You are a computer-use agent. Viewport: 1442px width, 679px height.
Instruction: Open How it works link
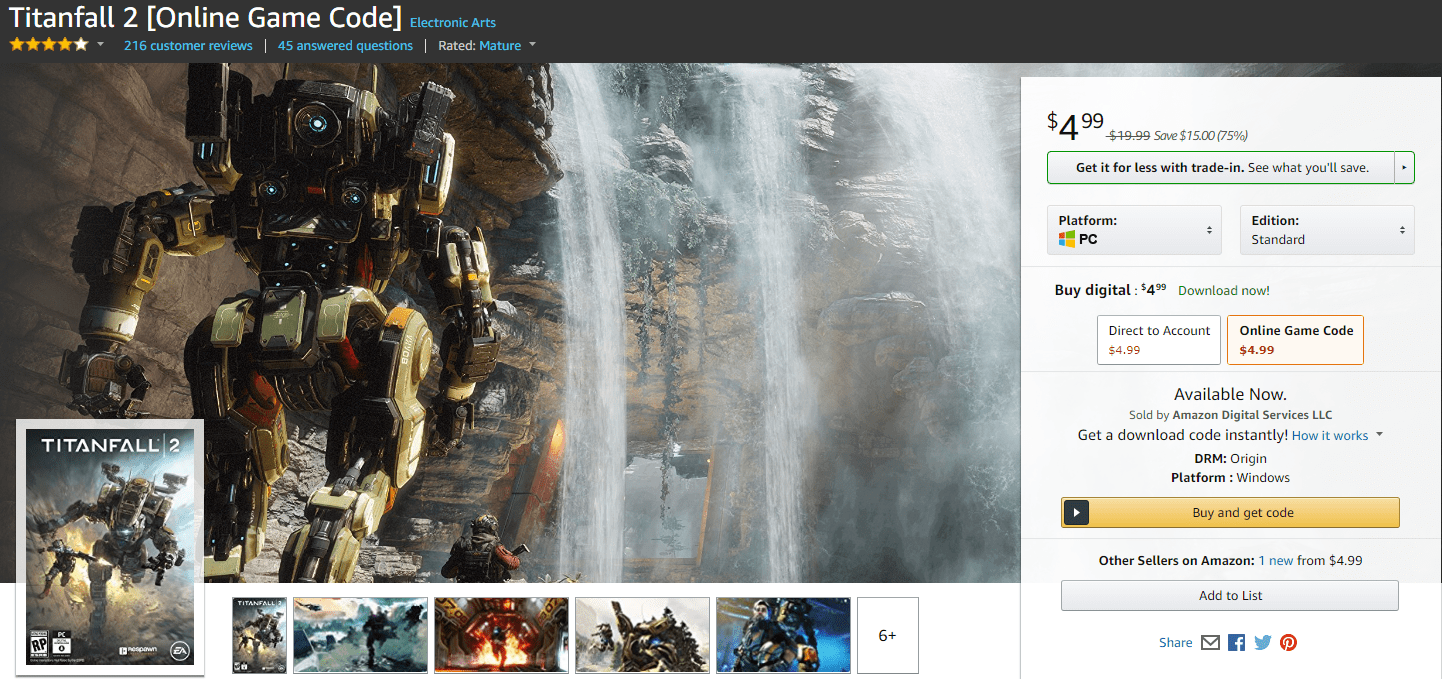(x=1330, y=436)
